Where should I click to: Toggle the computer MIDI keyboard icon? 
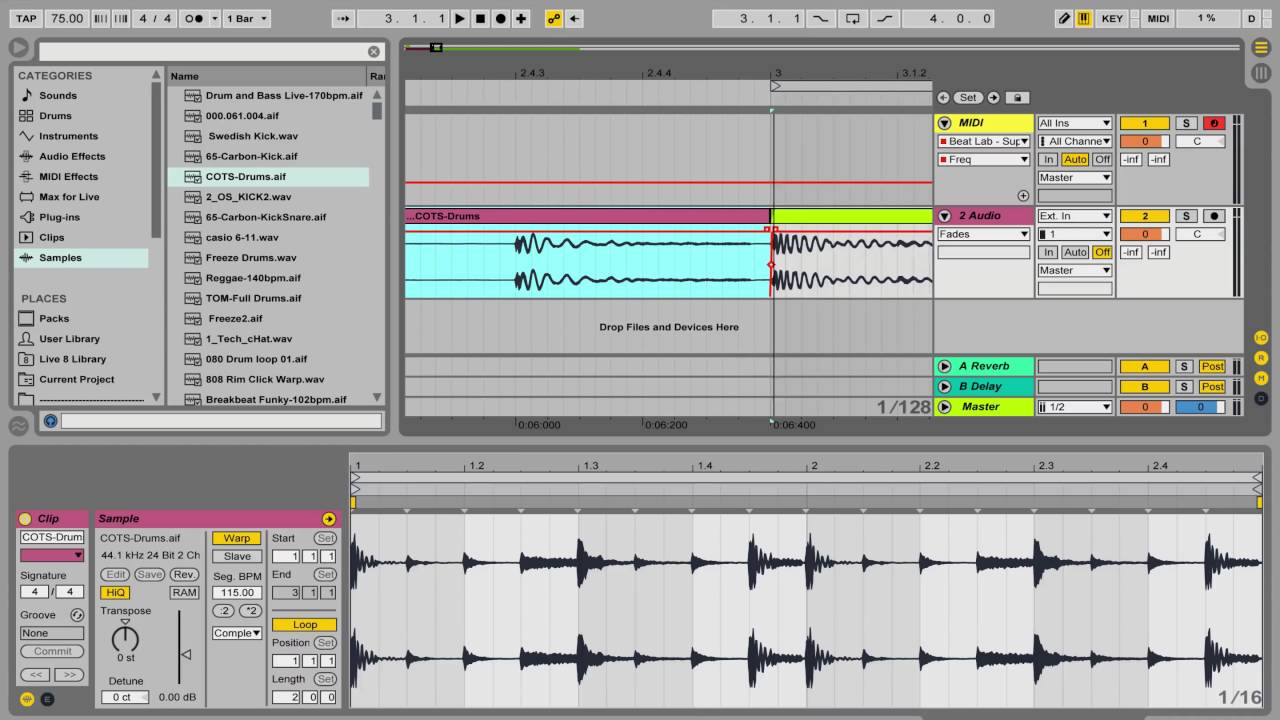tap(1084, 18)
